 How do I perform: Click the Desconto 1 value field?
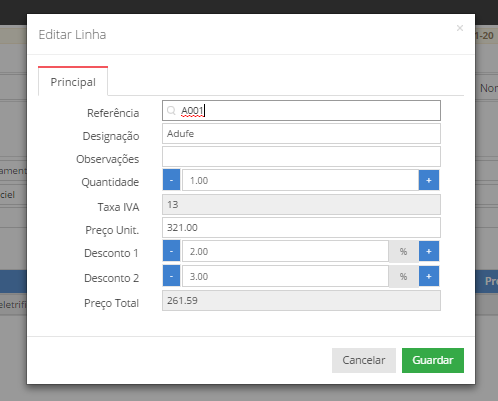[285, 251]
